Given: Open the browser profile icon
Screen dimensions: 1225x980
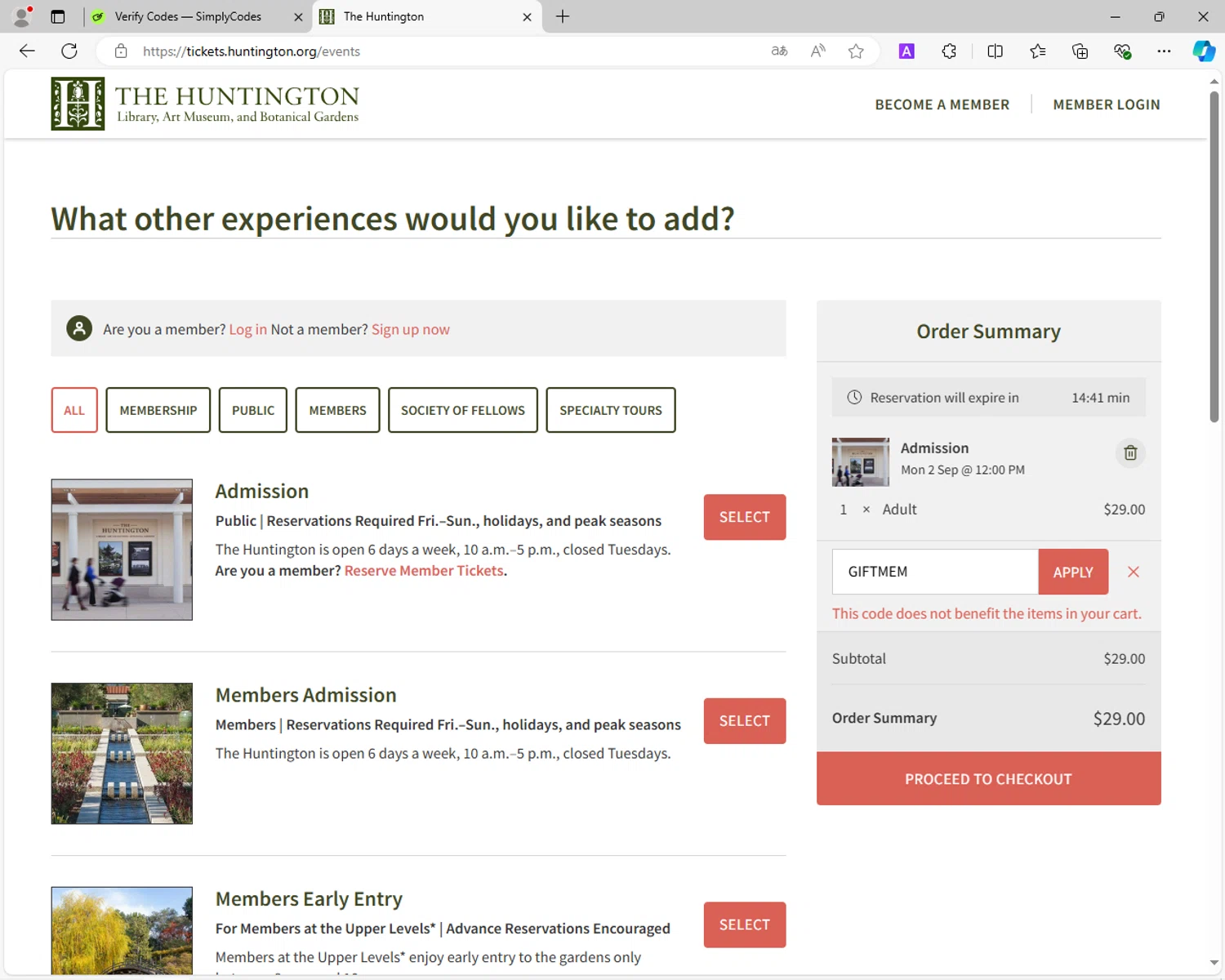Looking at the screenshot, I should (22, 16).
